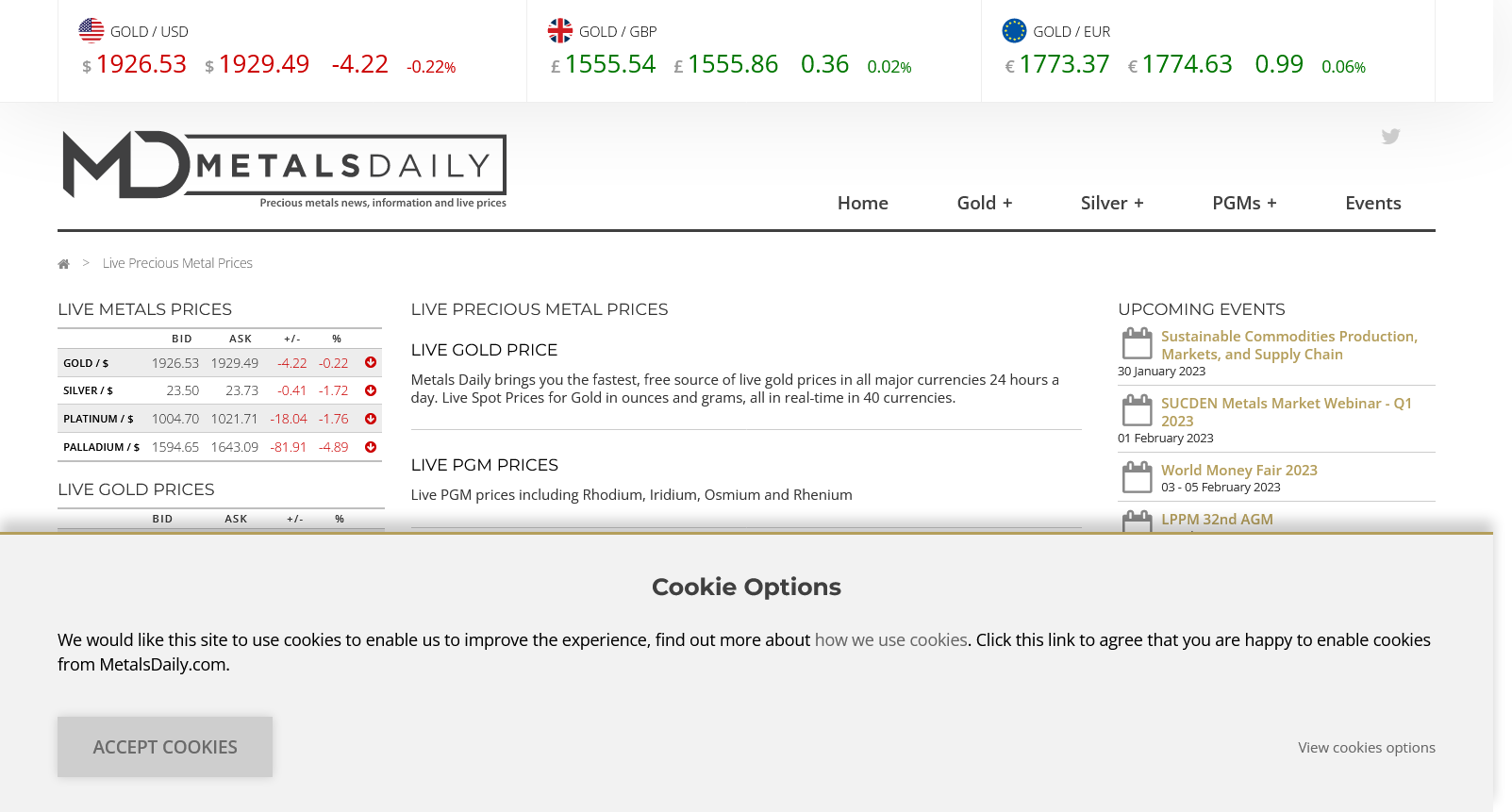Screen dimensions: 1512x812
Task: Expand the PGMs + navigation menu
Action: click(x=1243, y=203)
